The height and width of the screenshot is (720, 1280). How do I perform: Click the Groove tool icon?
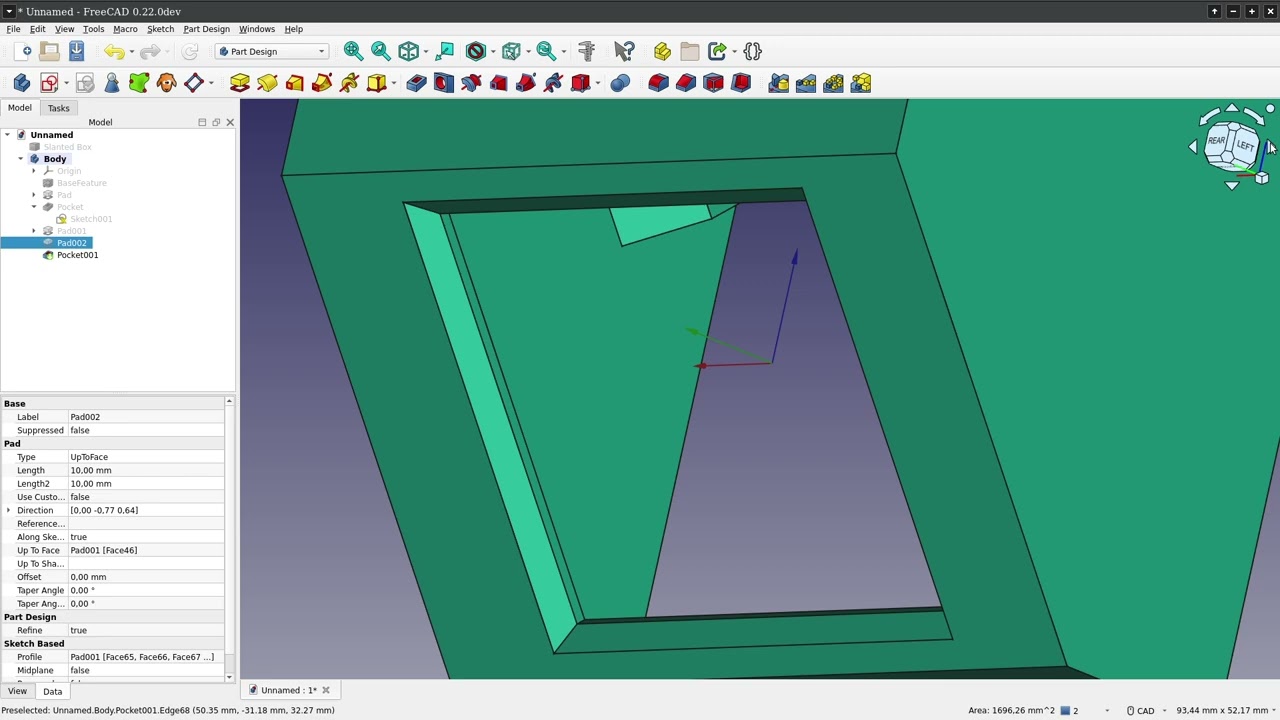pyautogui.click(x=471, y=83)
